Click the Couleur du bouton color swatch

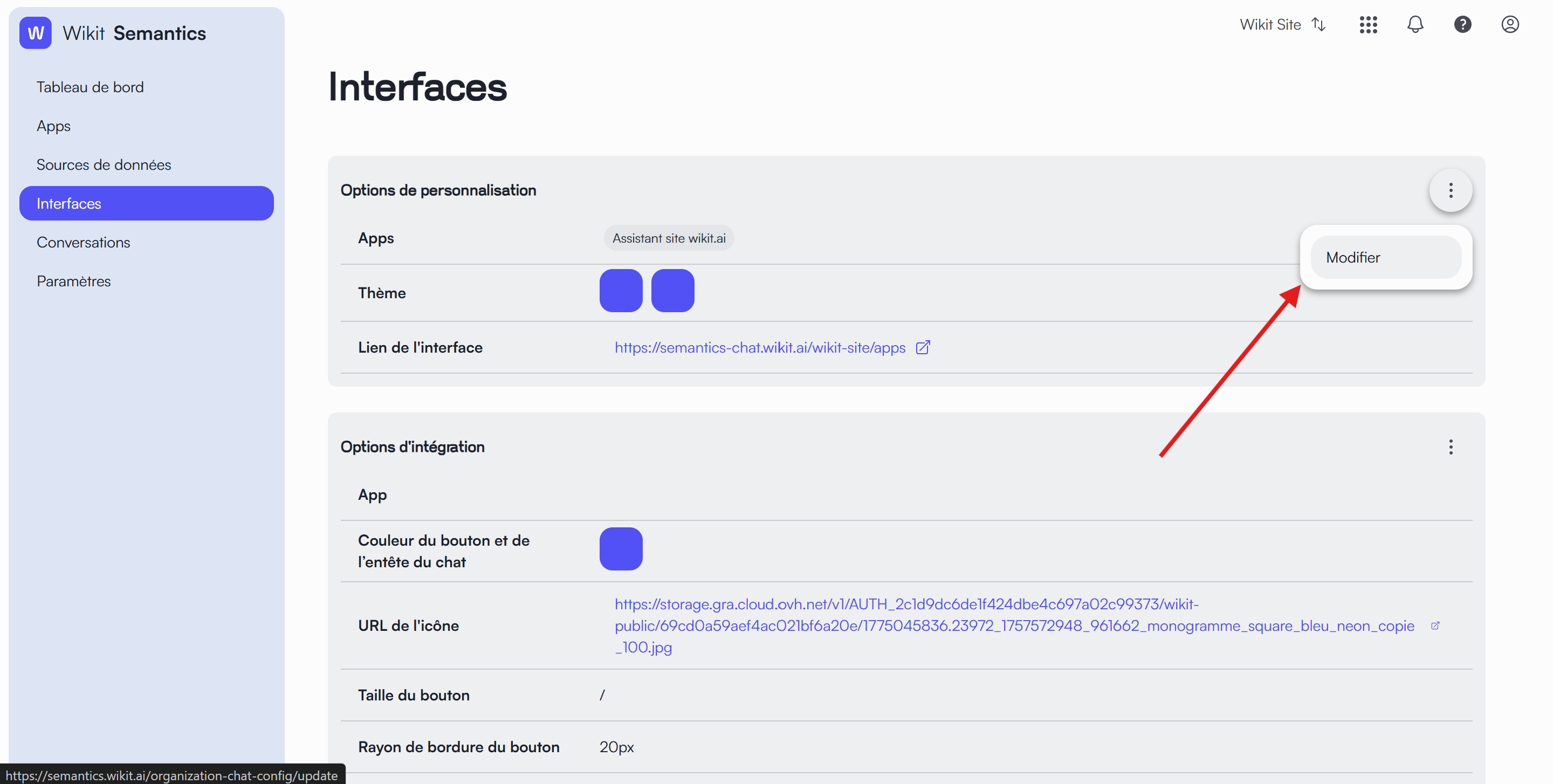pyautogui.click(x=620, y=549)
